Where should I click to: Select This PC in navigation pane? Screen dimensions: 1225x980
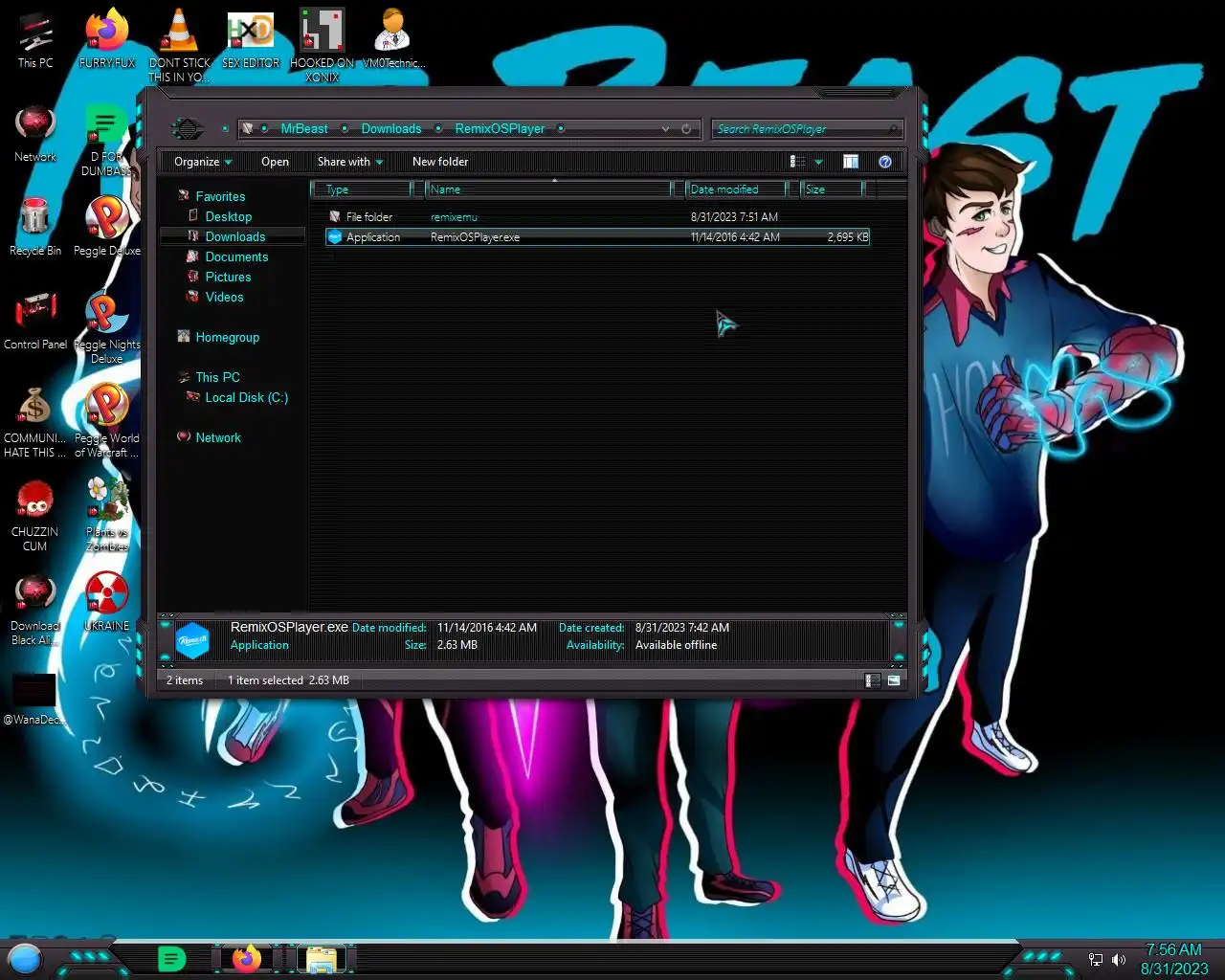tap(217, 377)
